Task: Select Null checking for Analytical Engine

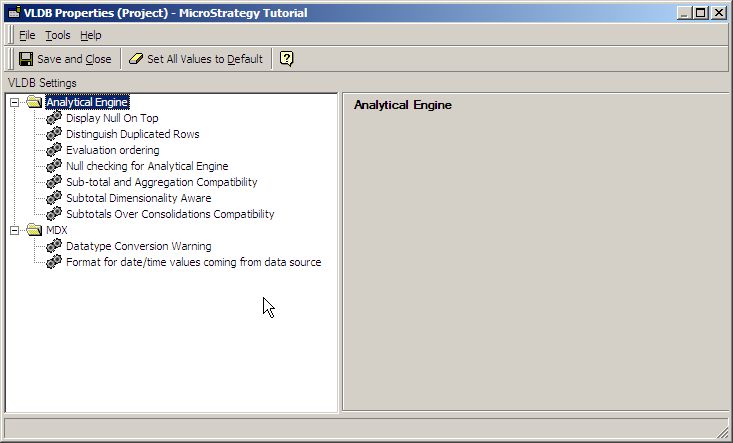Action: [147, 166]
